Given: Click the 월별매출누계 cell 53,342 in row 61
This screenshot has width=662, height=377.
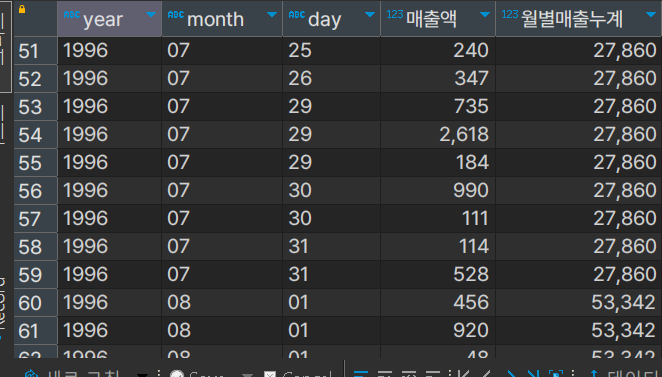Looking at the screenshot, I should (578, 331).
